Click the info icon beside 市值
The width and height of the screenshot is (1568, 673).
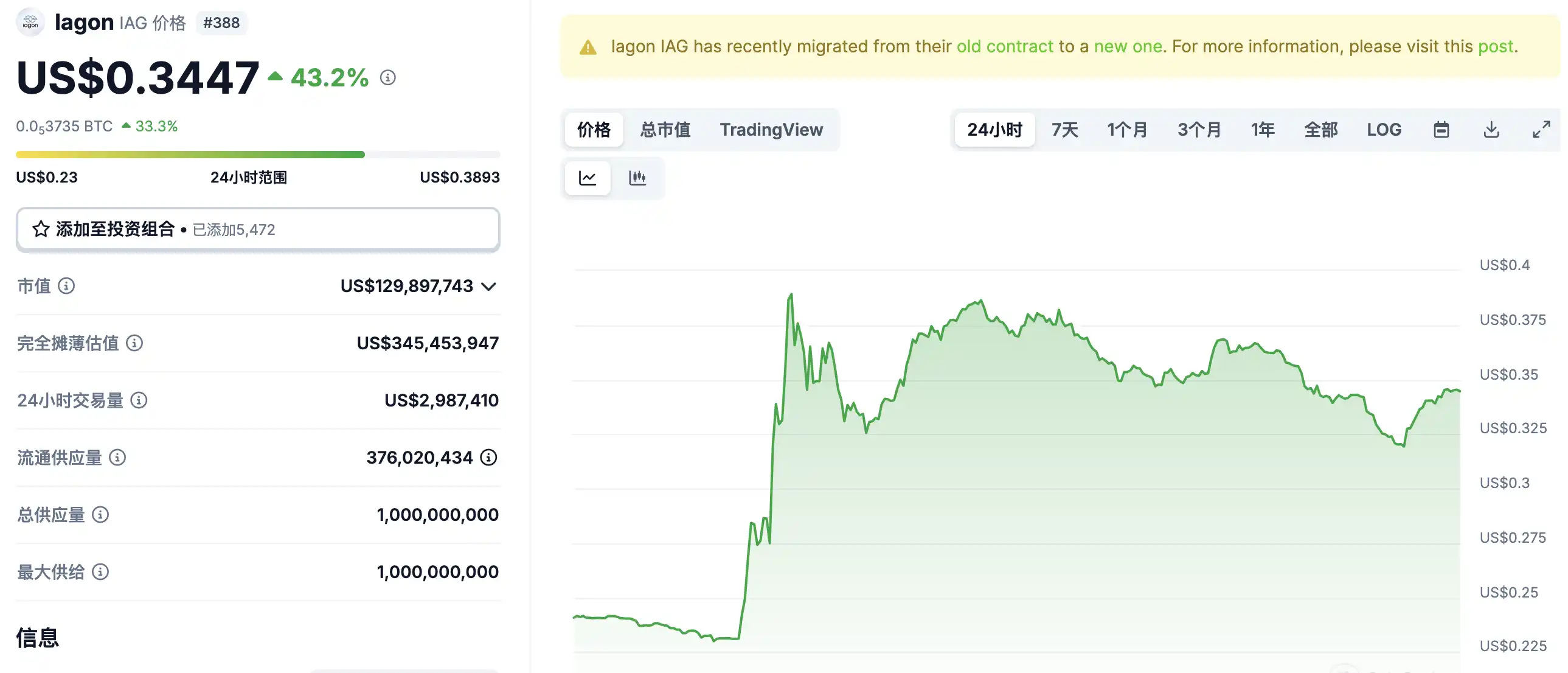pyautogui.click(x=66, y=285)
